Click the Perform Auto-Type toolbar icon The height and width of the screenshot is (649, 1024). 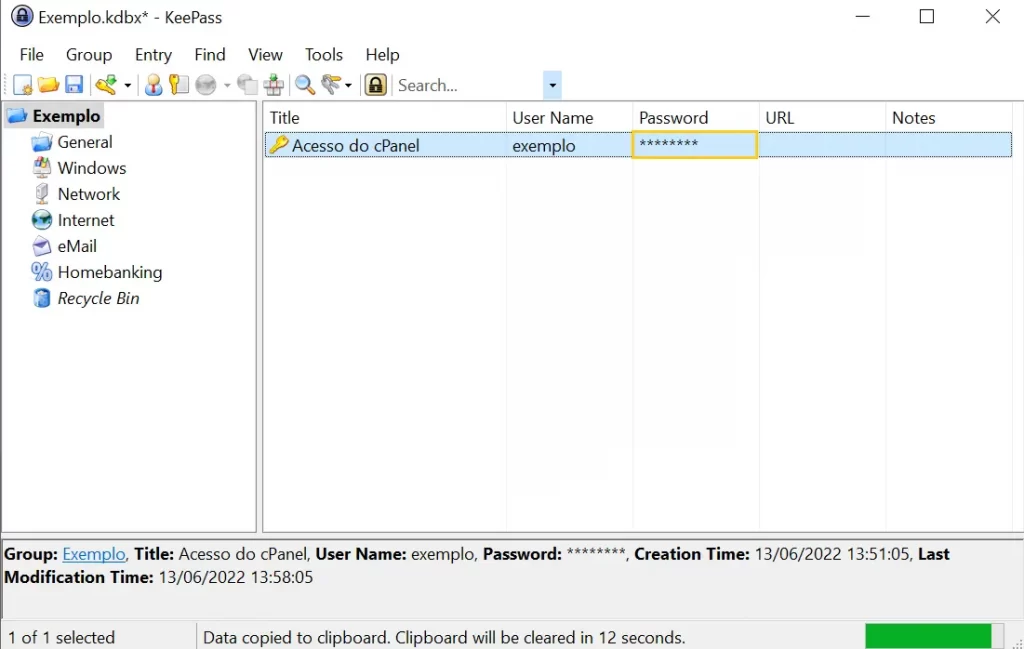274,85
